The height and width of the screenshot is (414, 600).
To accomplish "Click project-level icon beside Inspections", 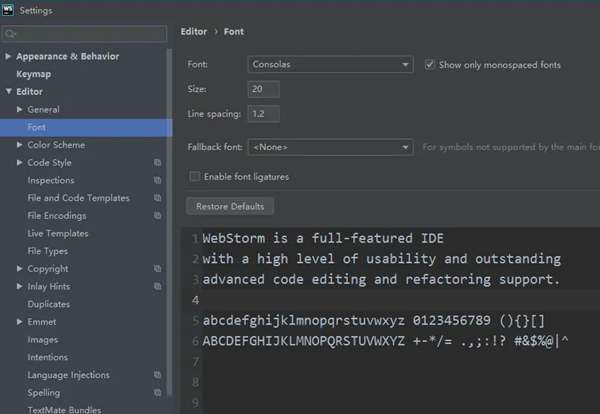I will coord(157,181).
